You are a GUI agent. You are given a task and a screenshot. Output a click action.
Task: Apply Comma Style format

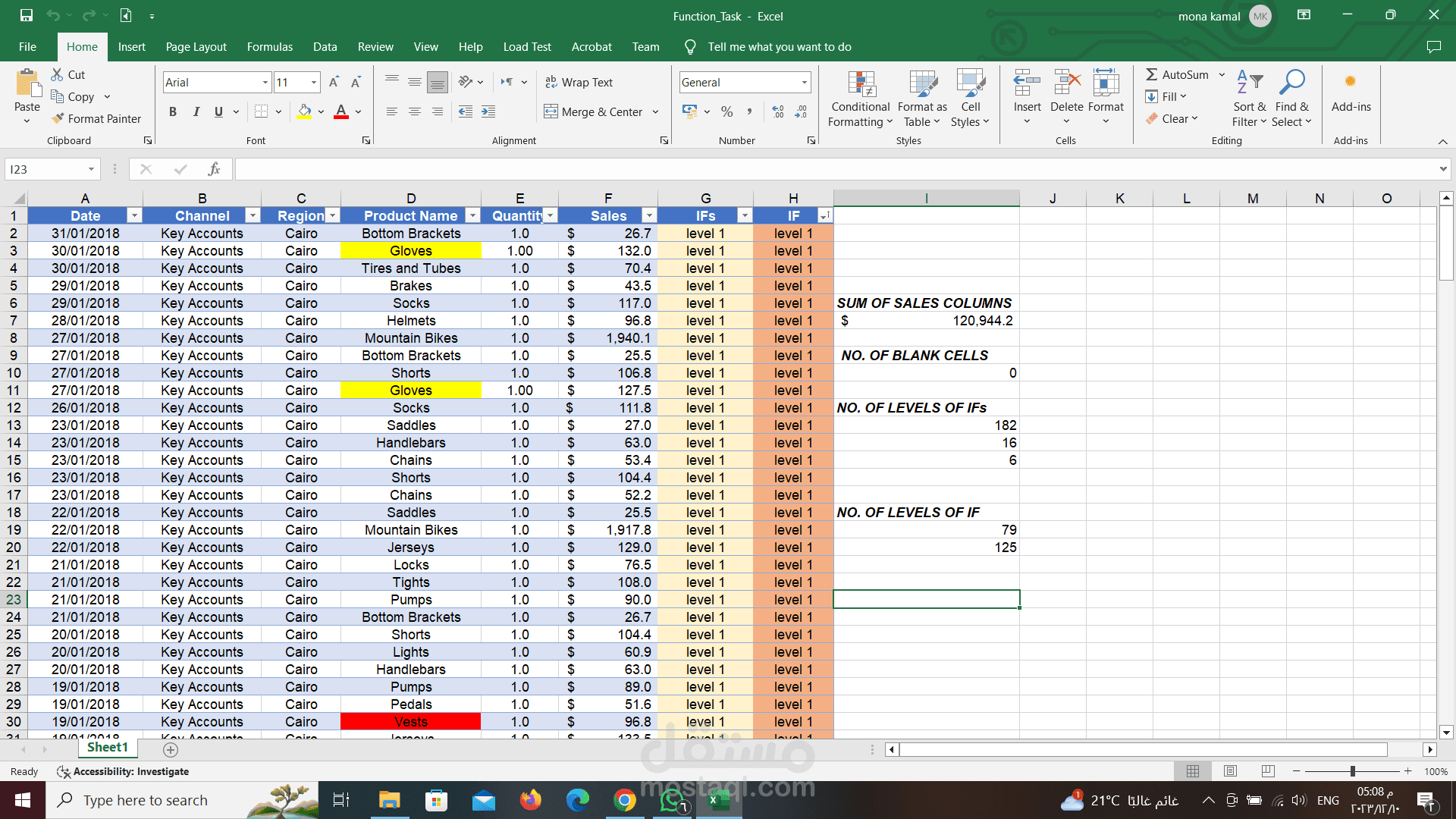[x=749, y=111]
